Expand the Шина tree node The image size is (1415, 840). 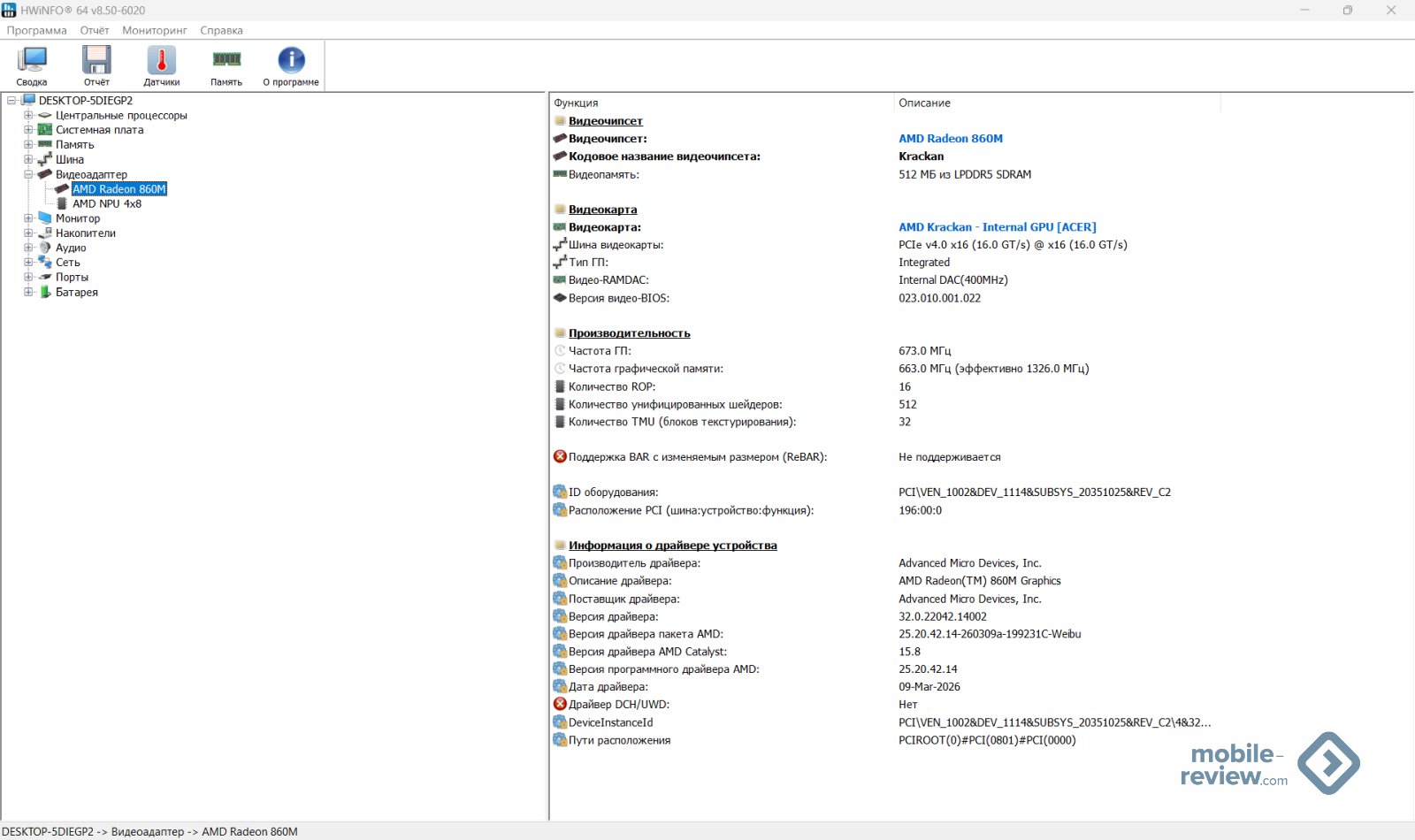[28, 159]
